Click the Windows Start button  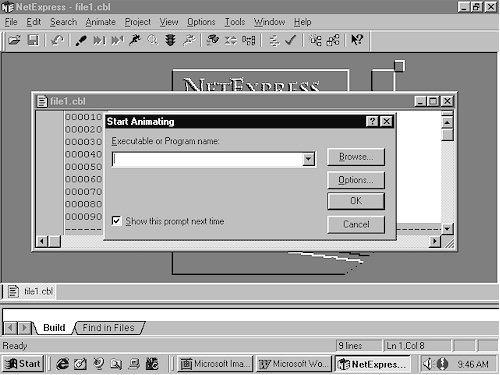[x=23, y=364]
